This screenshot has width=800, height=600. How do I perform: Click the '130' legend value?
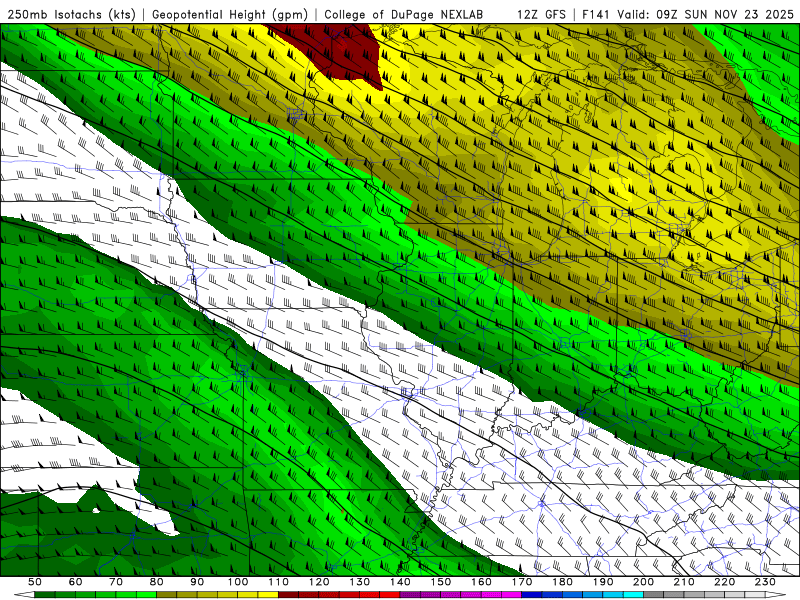pos(359,582)
